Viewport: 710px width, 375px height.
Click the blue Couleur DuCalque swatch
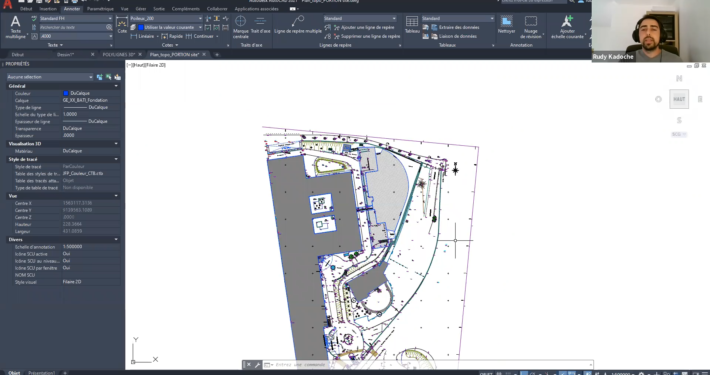pos(66,93)
